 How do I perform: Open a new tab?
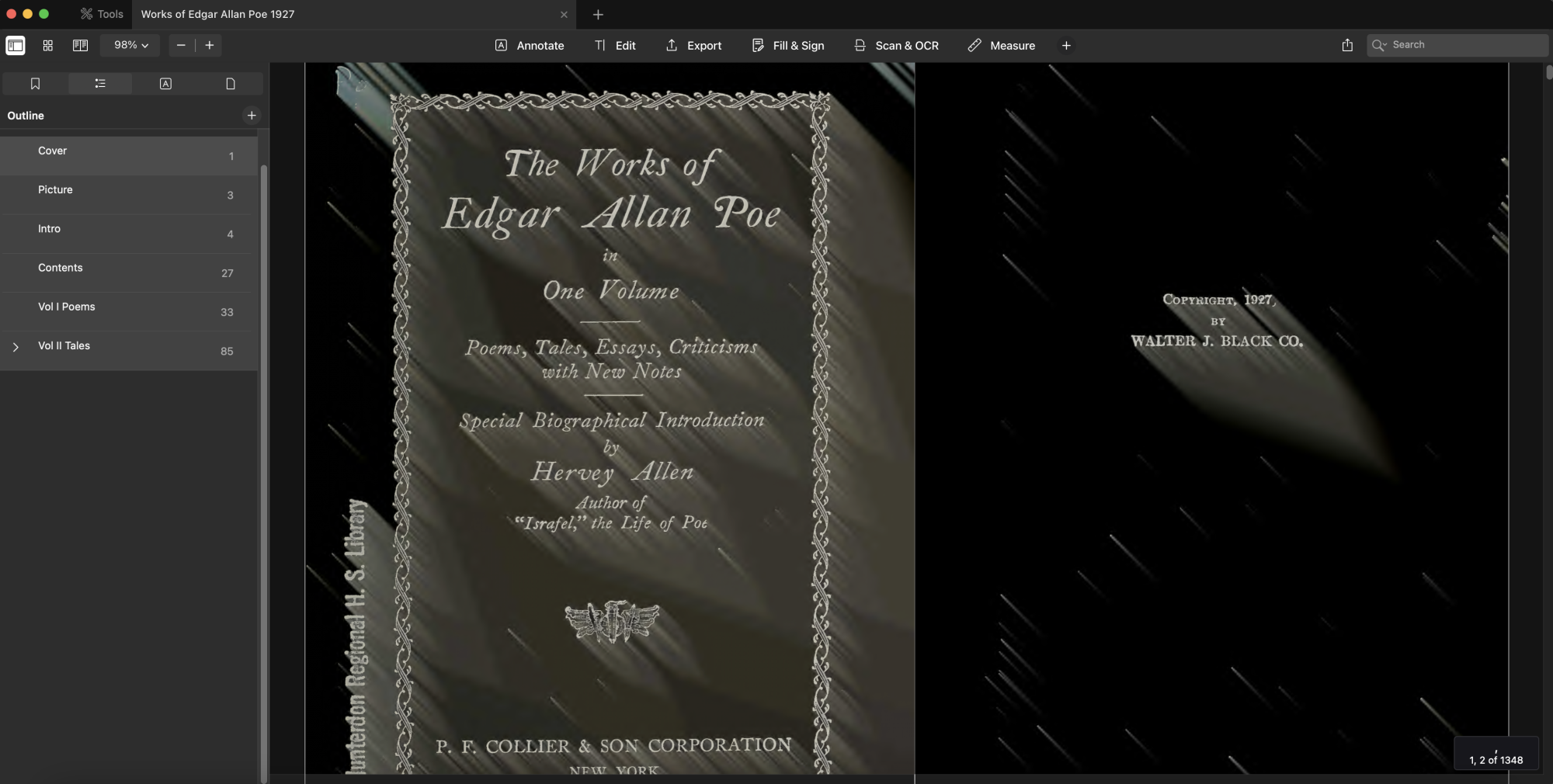point(598,14)
